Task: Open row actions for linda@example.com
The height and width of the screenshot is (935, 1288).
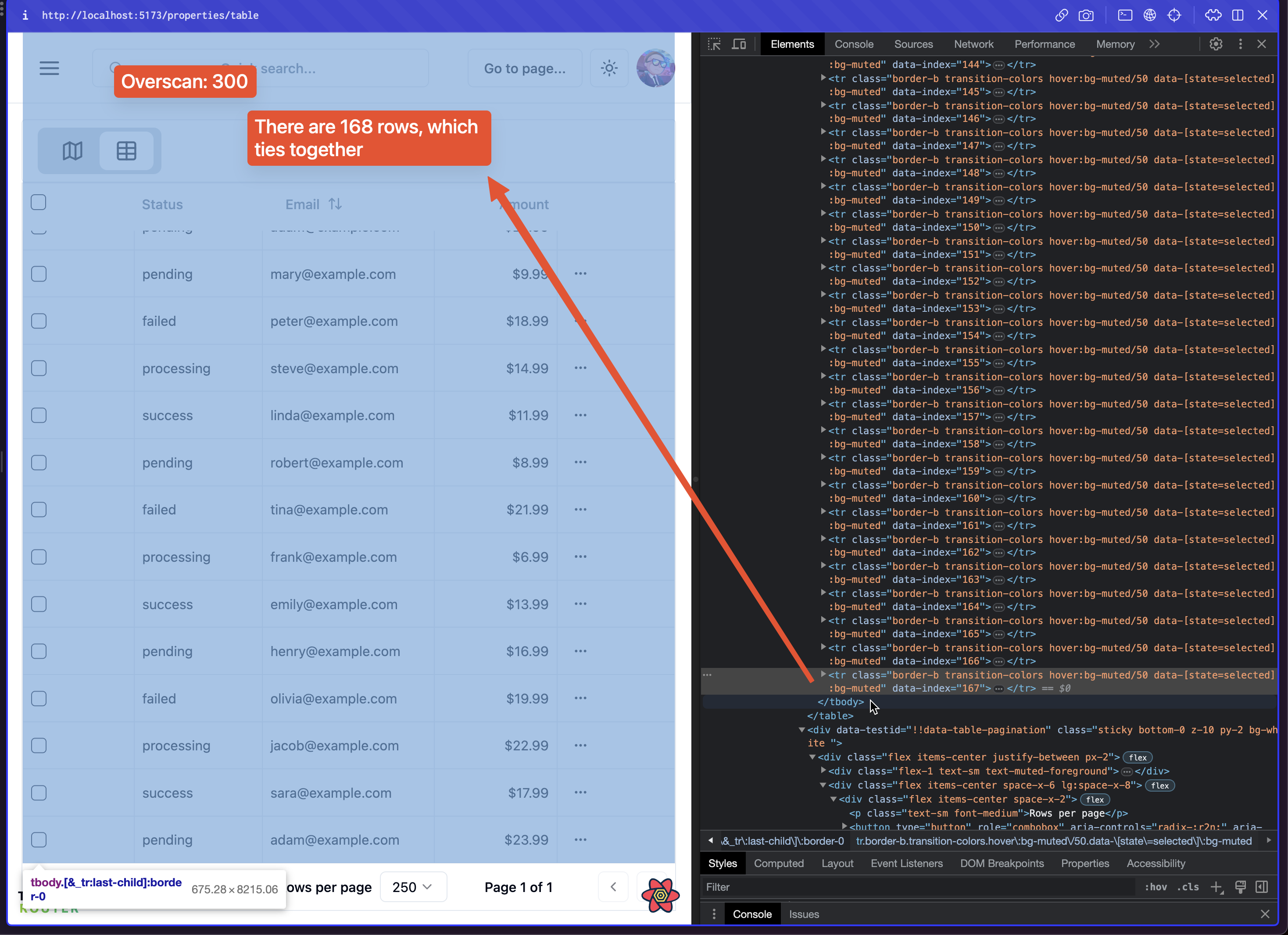Action: pos(580,415)
